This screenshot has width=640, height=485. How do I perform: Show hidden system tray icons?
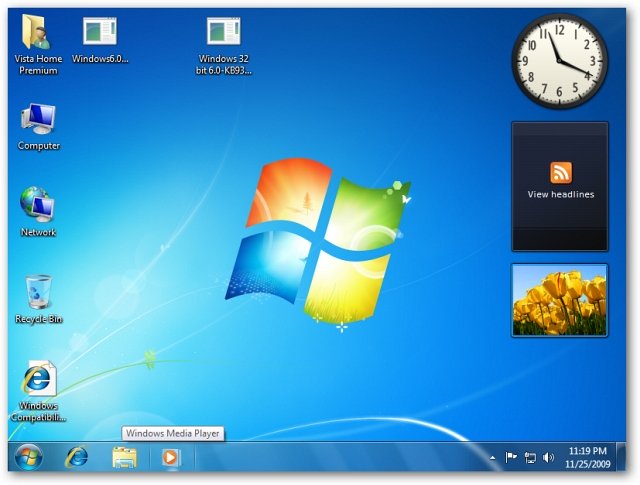tap(493, 458)
